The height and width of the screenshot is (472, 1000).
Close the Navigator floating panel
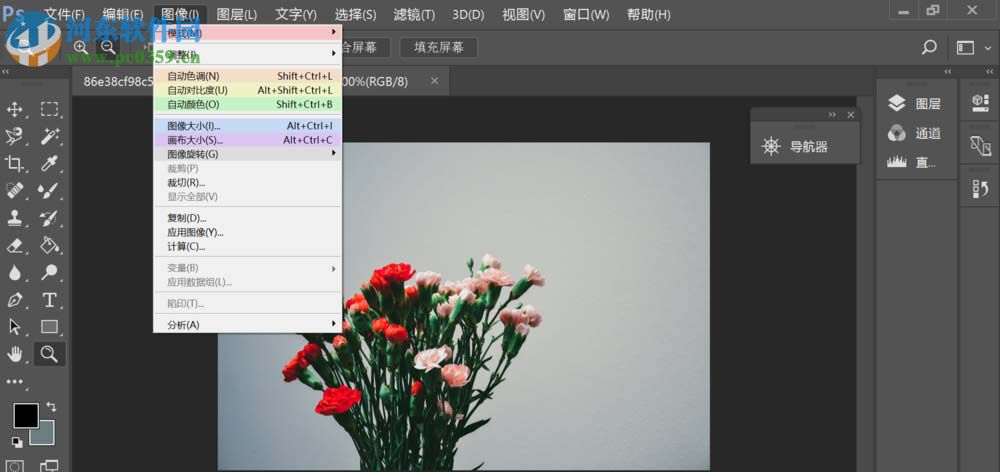click(x=851, y=115)
